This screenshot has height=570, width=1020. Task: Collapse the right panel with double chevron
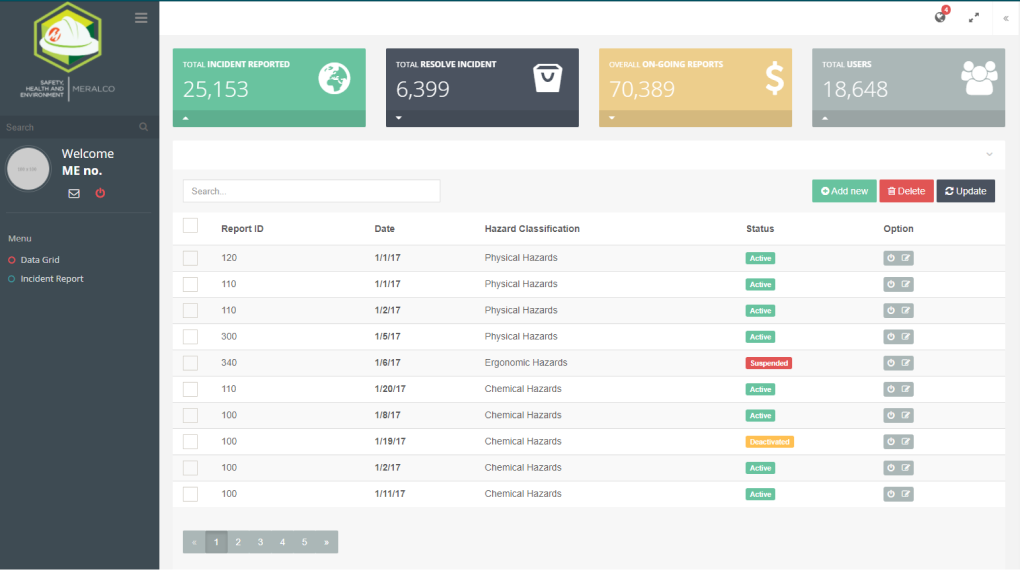coord(1005,18)
